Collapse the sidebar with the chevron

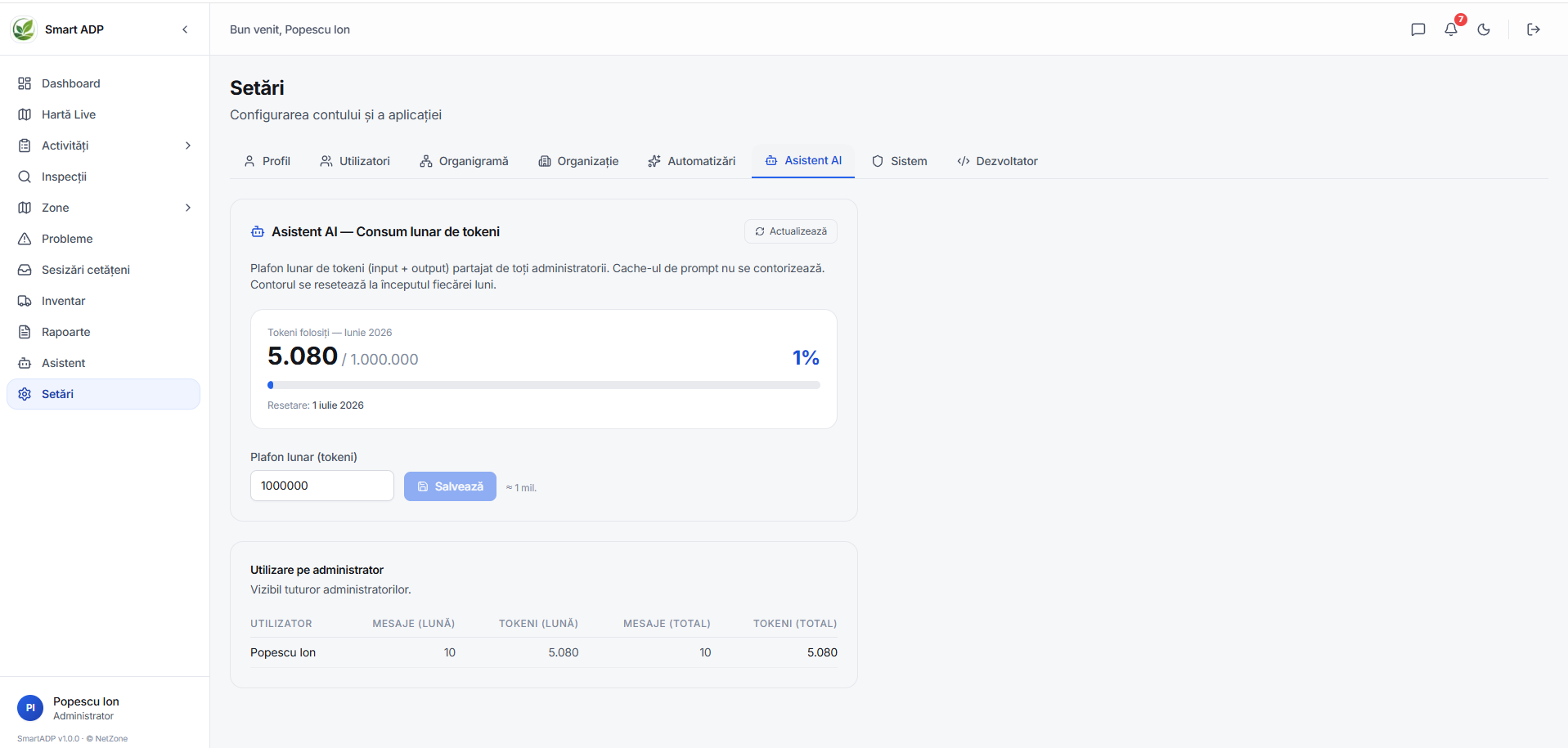point(185,29)
